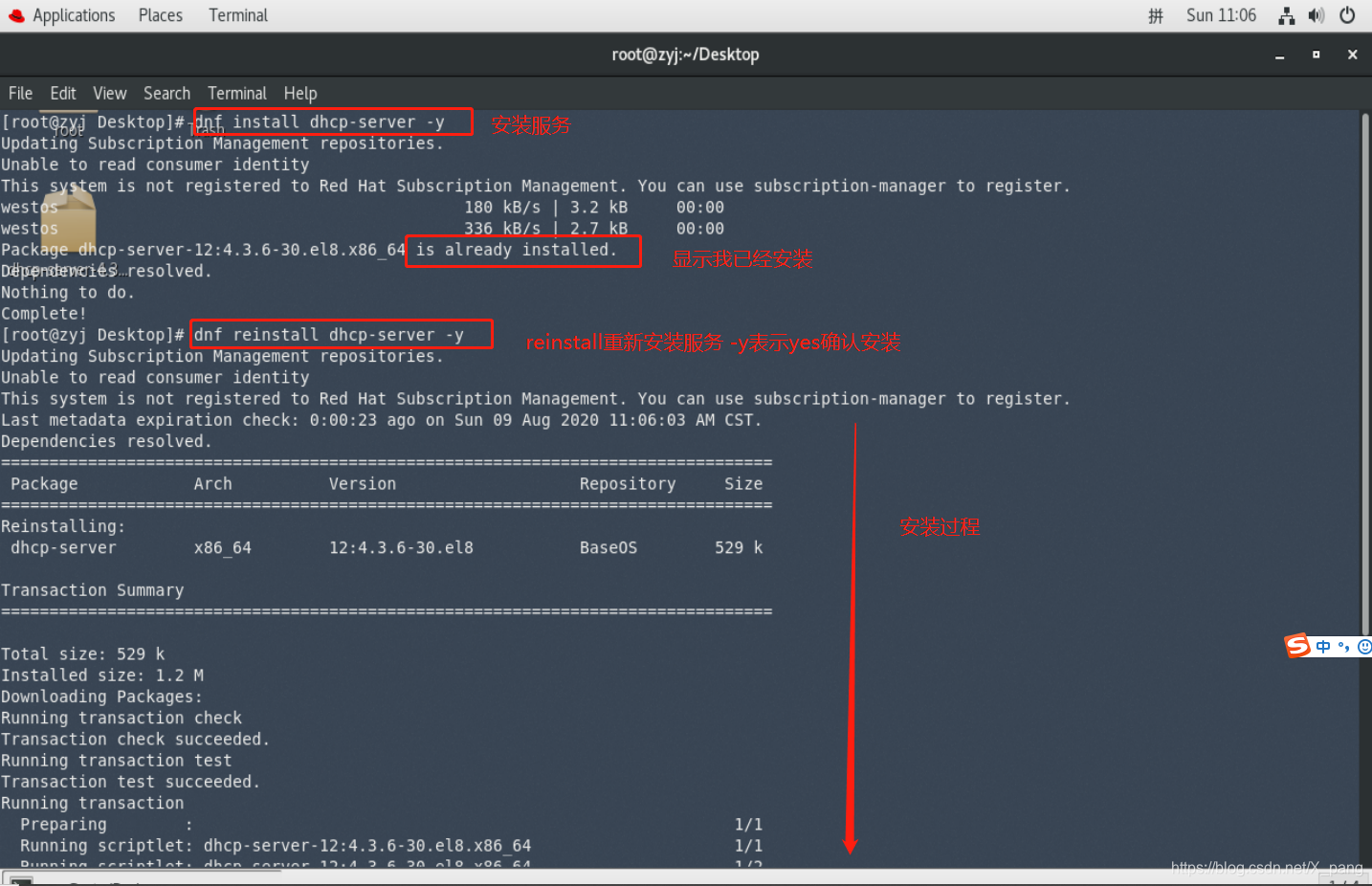Open the Edit menu
1372x886 pixels.
(x=63, y=93)
